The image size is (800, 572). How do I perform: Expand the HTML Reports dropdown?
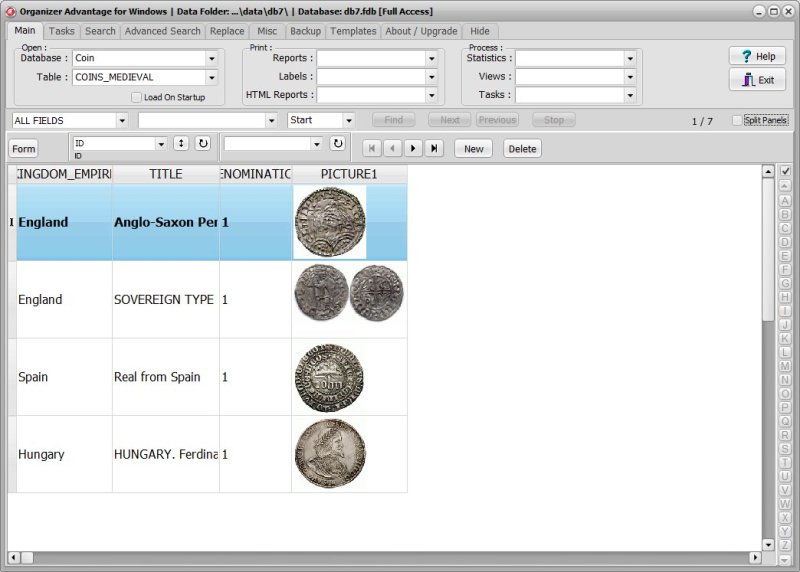click(432, 95)
